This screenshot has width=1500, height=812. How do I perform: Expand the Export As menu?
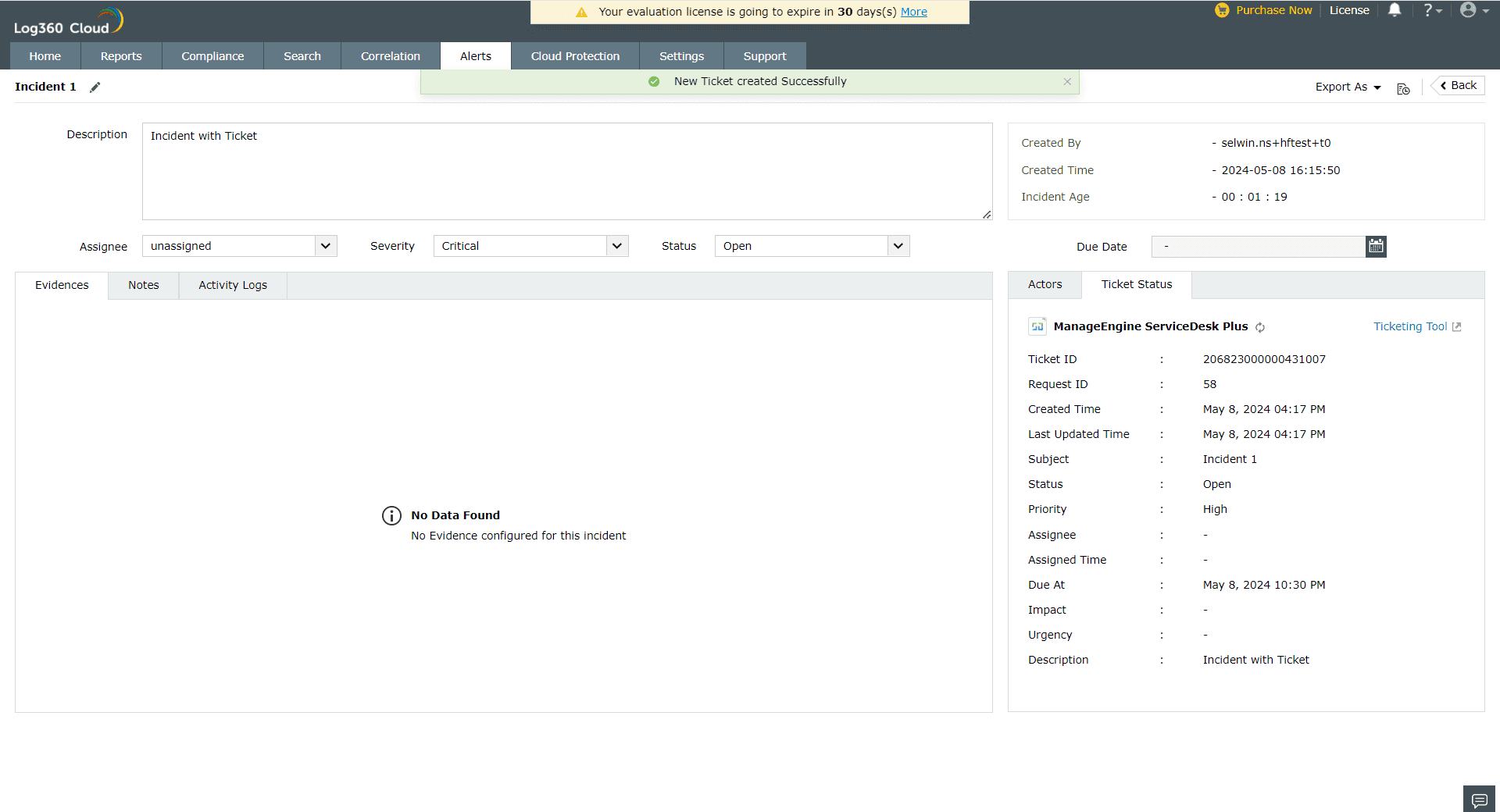pos(1346,87)
